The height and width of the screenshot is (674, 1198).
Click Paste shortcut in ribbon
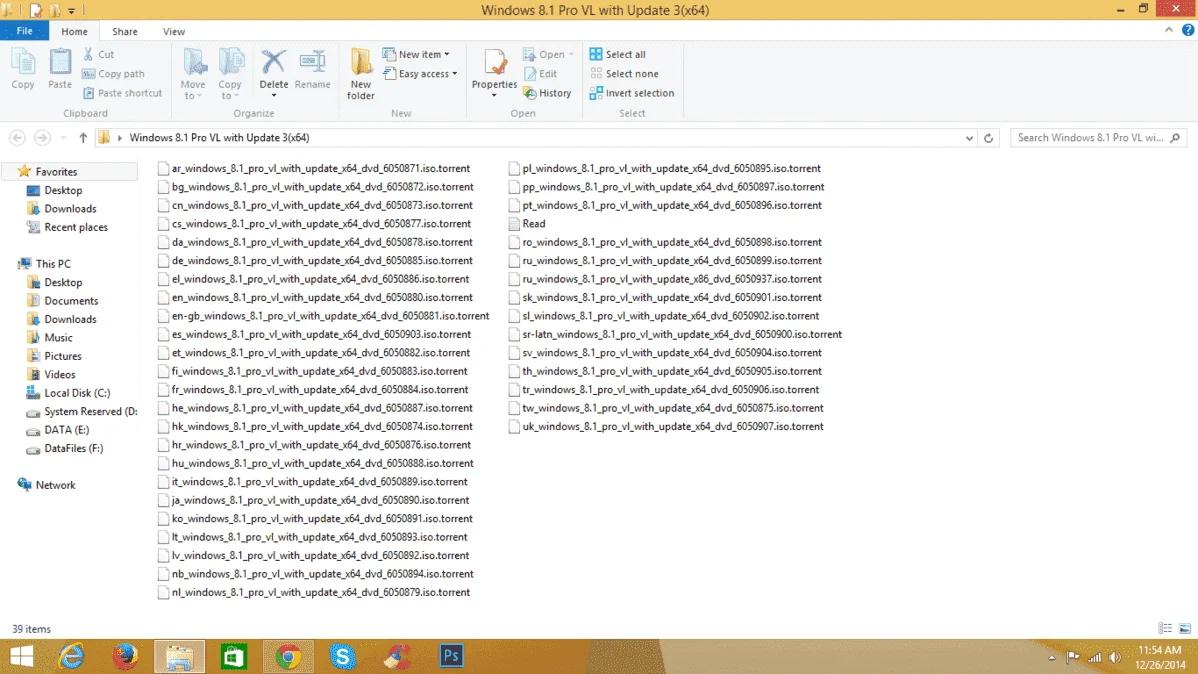[122, 93]
